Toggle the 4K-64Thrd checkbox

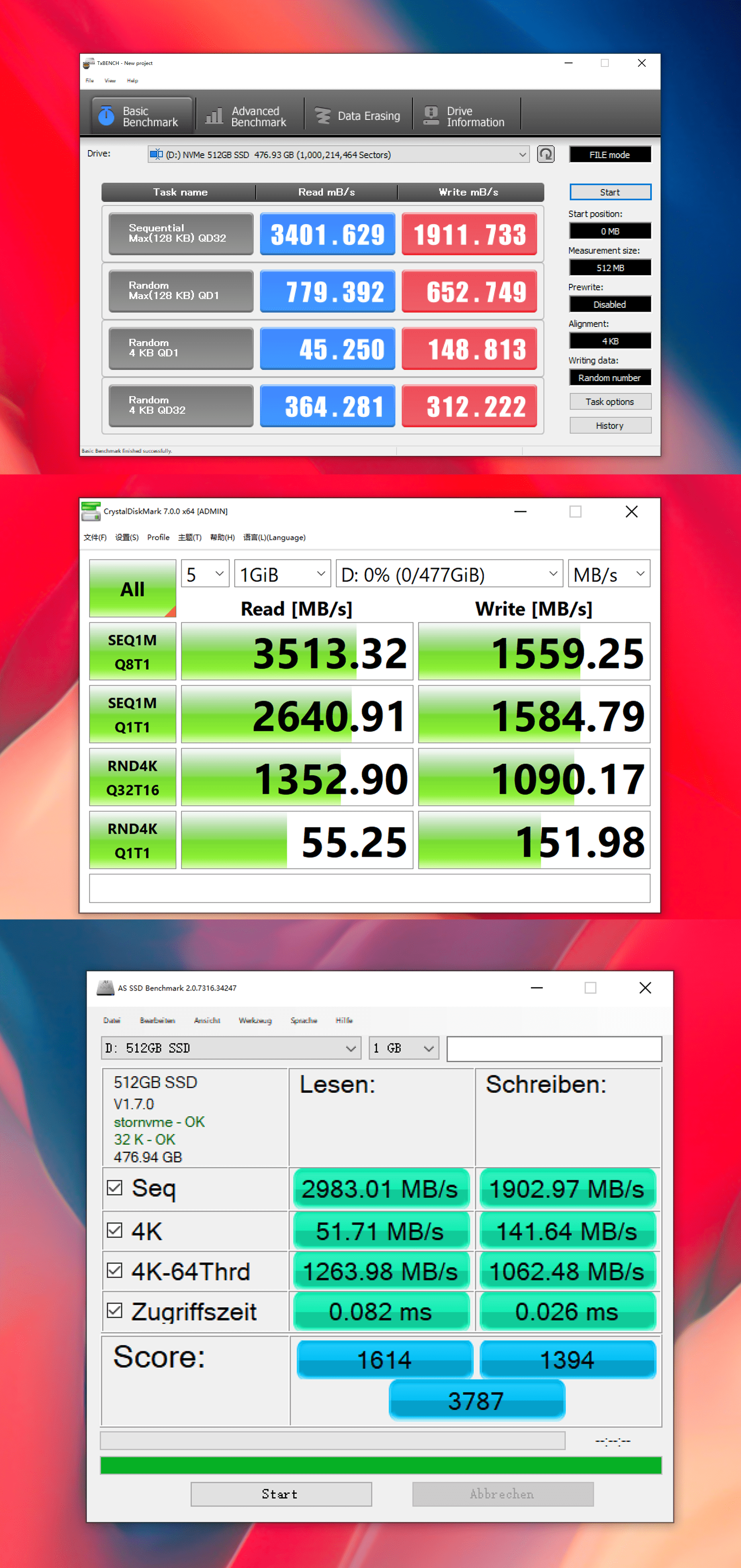coord(114,1270)
